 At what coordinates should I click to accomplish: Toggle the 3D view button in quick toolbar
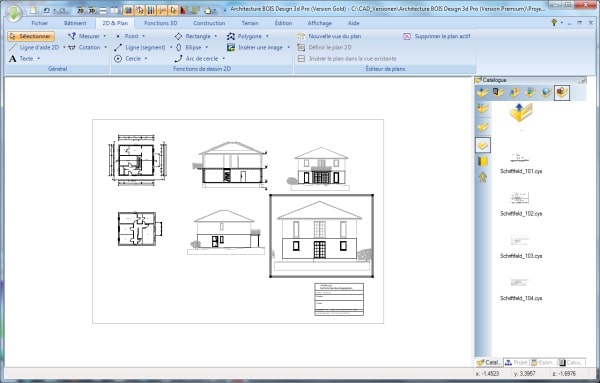92,10
